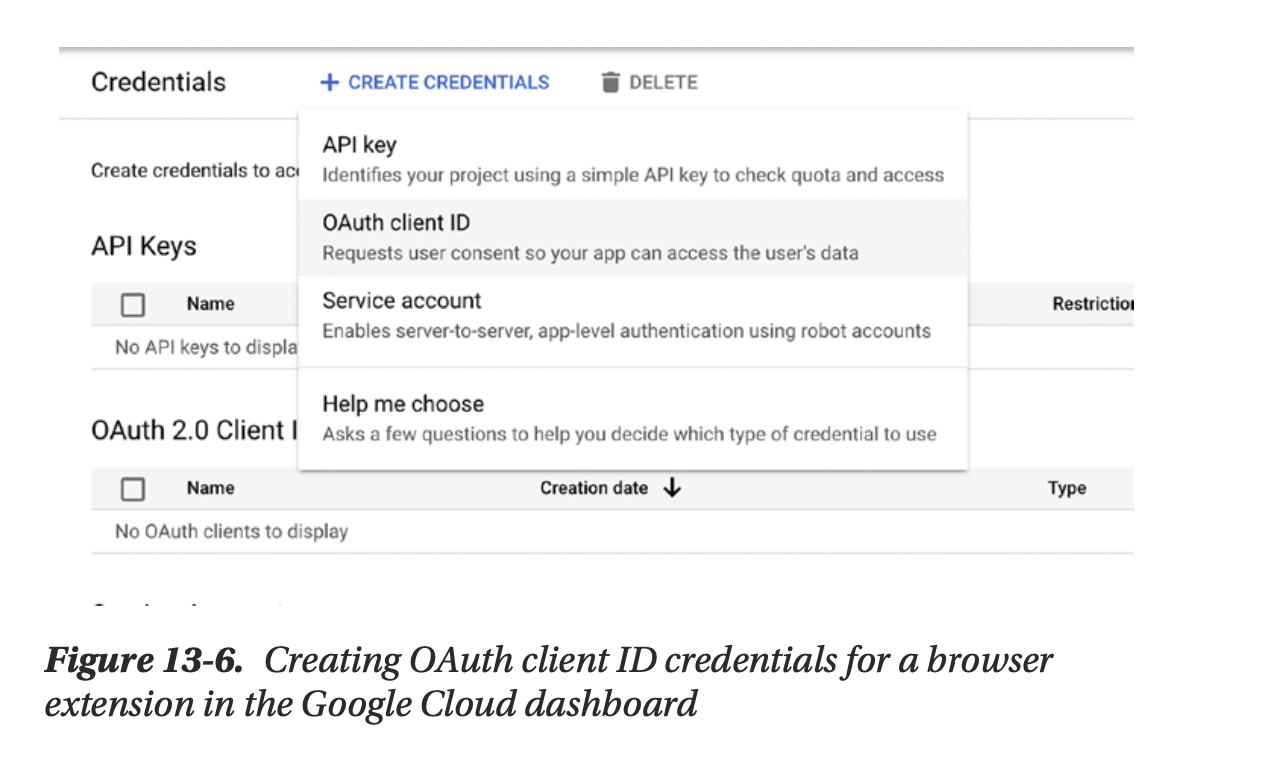Click the Credentials page title

[159, 82]
